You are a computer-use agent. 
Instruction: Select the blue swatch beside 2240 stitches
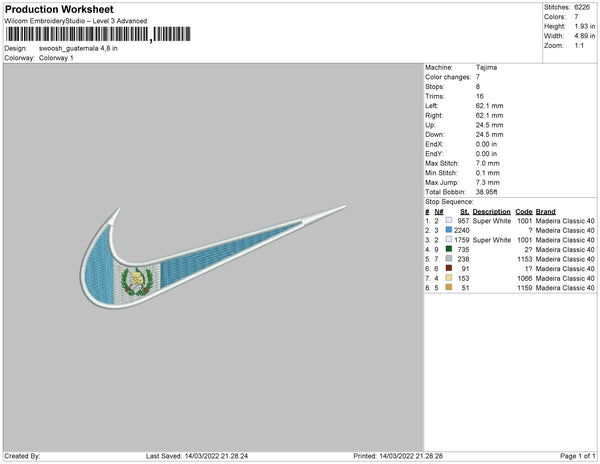pyautogui.click(x=449, y=230)
